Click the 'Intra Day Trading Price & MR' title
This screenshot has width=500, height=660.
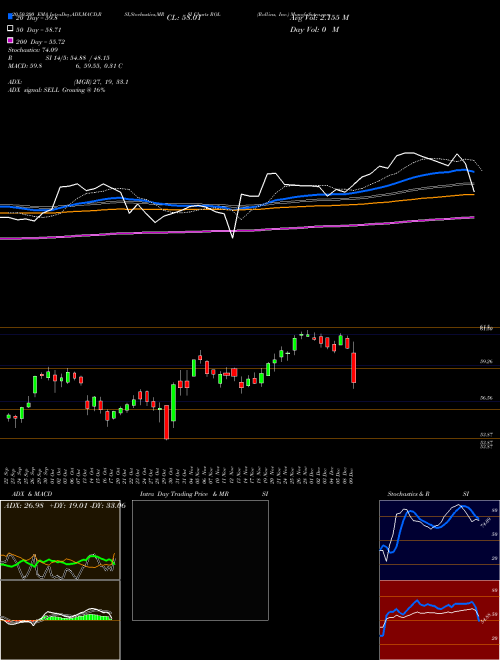pos(184,494)
